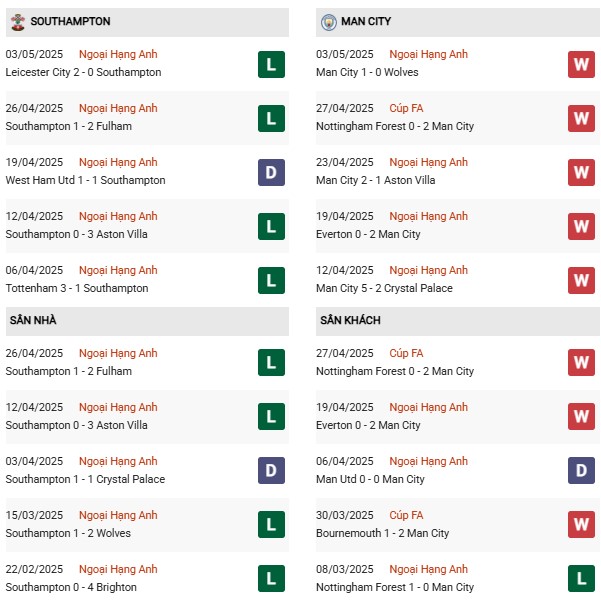
Task: Click the L badge for Nottingham Forest 1-0 match
Action: pos(581,578)
